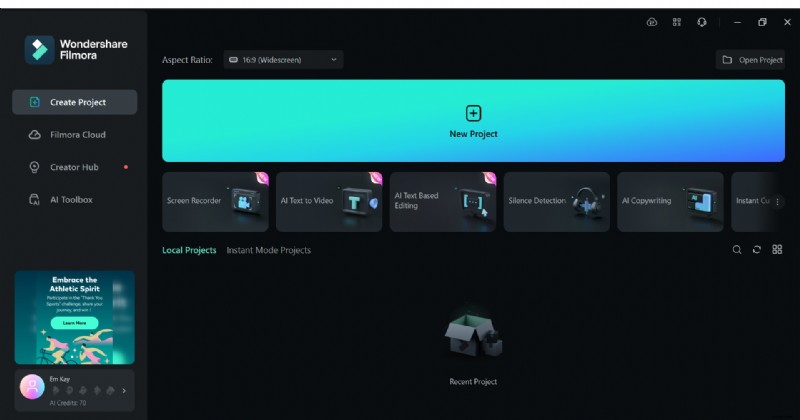Image resolution: width=800 pixels, height=420 pixels.
Task: Click the AI Text Based Editing bracket icon
Action: [x=472, y=202]
